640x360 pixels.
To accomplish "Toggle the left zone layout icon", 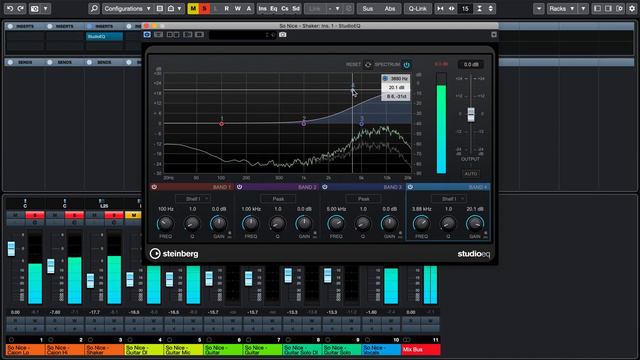I will click(598, 8).
